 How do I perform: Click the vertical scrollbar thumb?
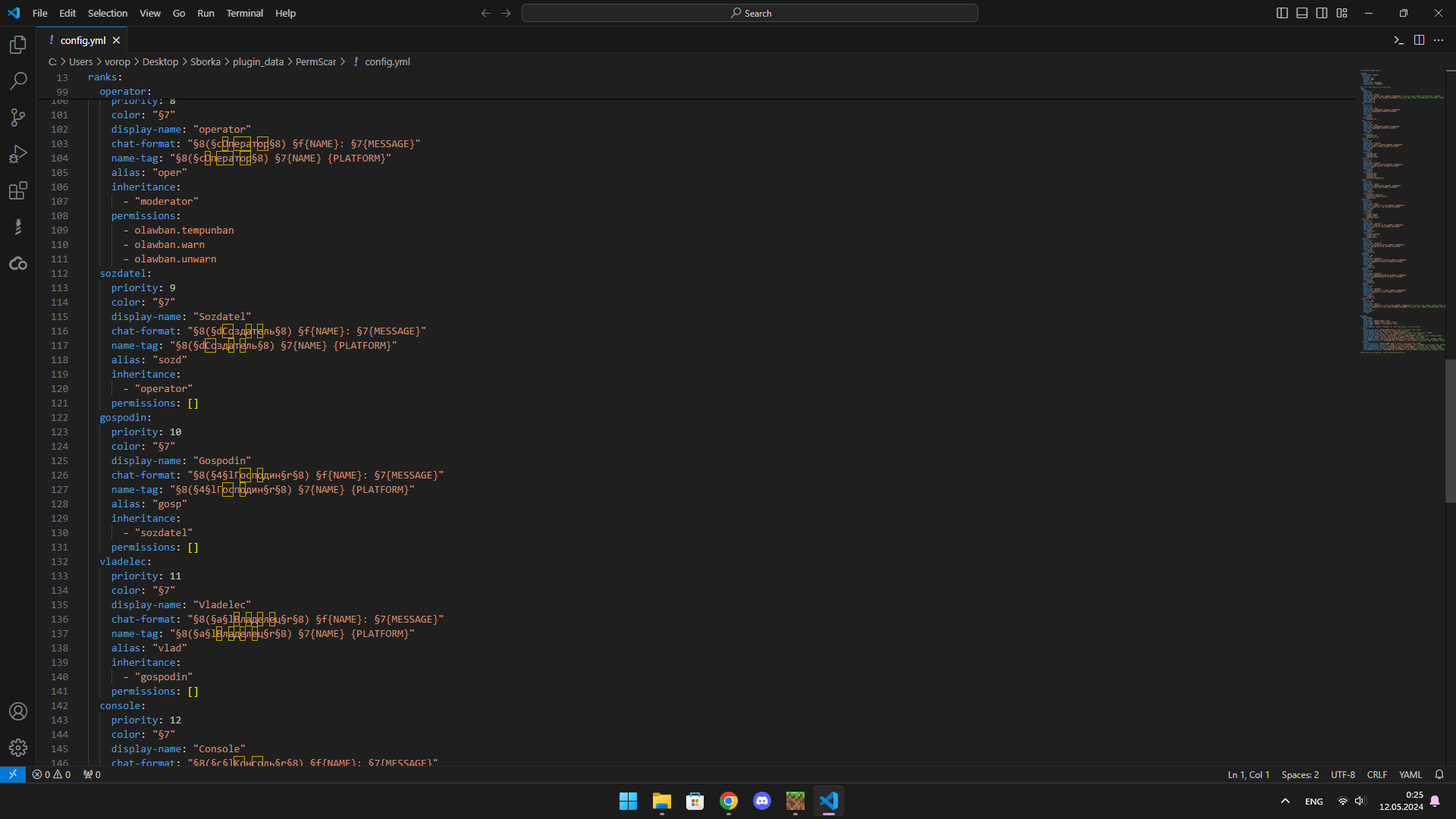point(1450,431)
